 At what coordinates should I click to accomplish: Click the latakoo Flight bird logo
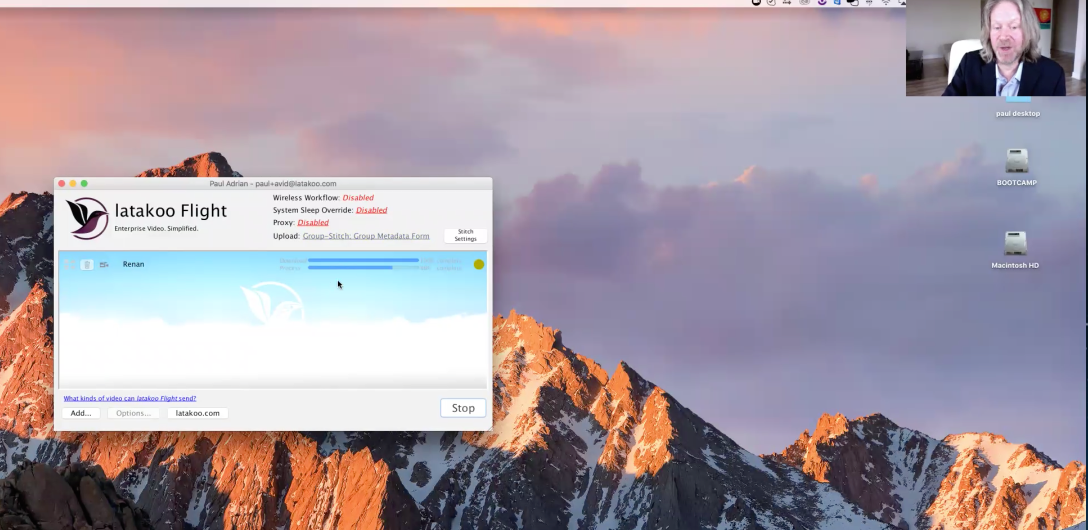(x=87, y=218)
